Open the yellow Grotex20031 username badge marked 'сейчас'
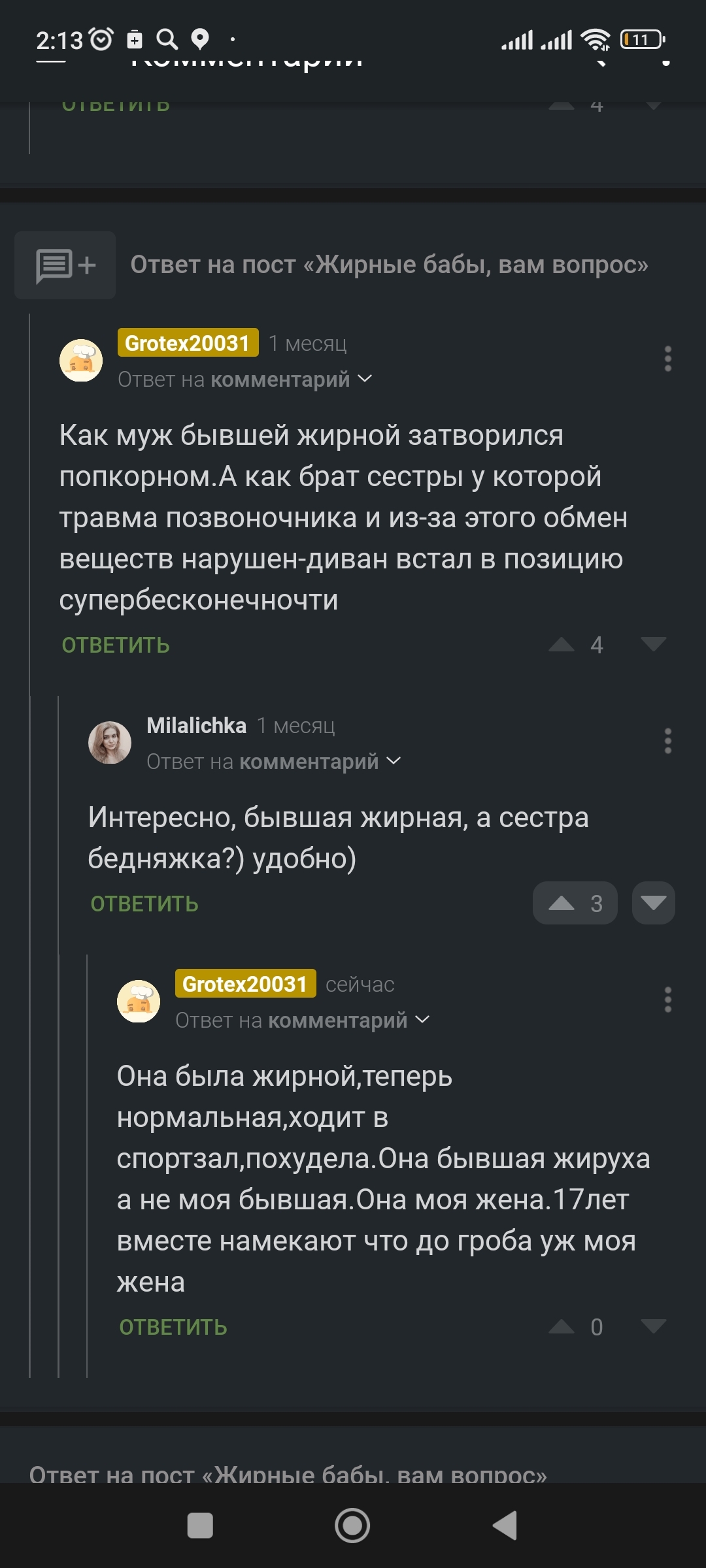The image size is (706, 1568). [x=245, y=984]
